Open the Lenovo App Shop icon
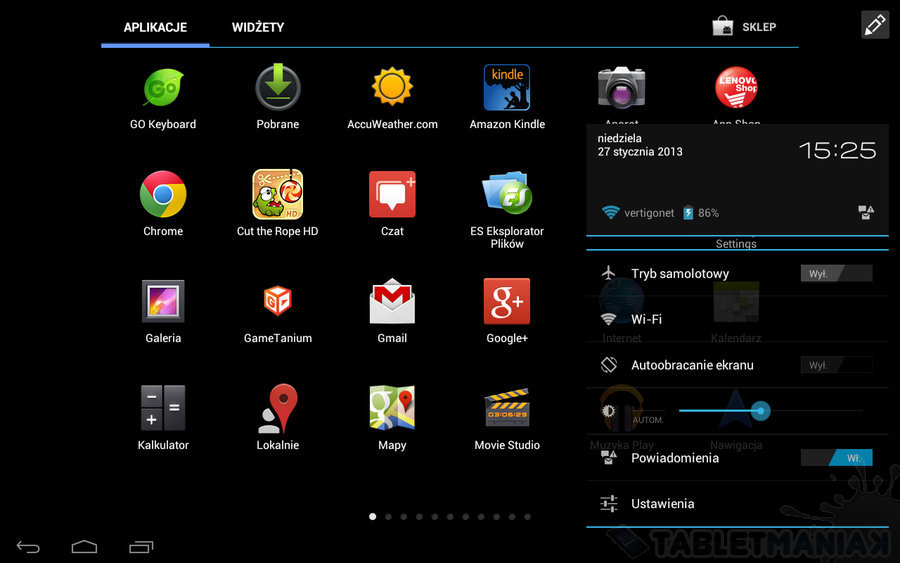The width and height of the screenshot is (900, 563). tap(736, 88)
